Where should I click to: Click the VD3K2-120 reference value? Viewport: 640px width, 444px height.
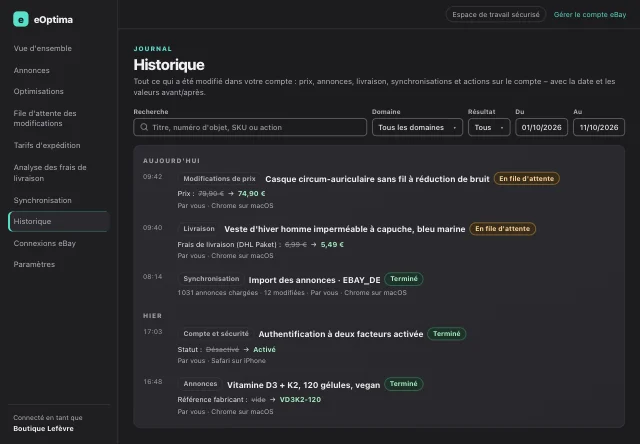point(300,400)
